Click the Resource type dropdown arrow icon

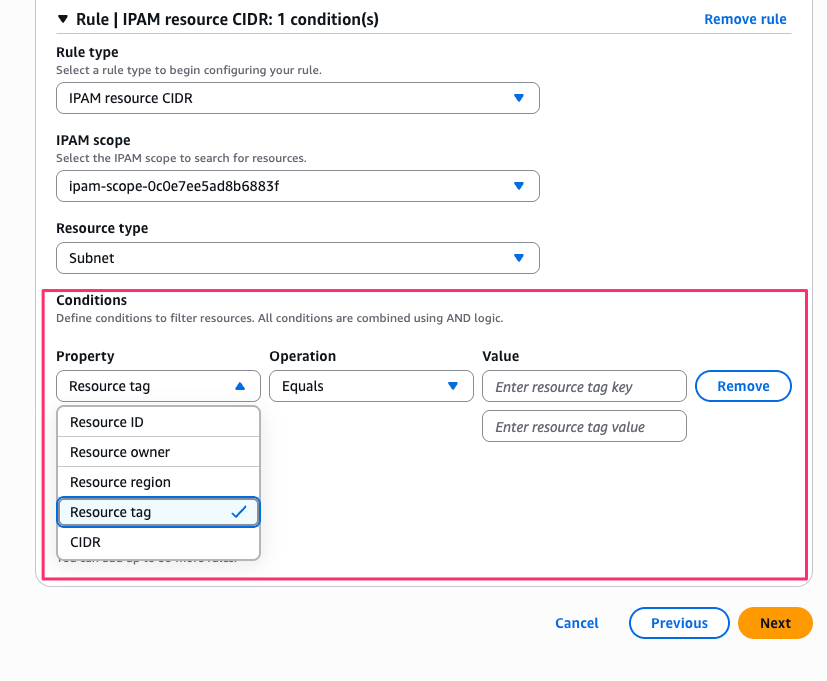pos(518,258)
